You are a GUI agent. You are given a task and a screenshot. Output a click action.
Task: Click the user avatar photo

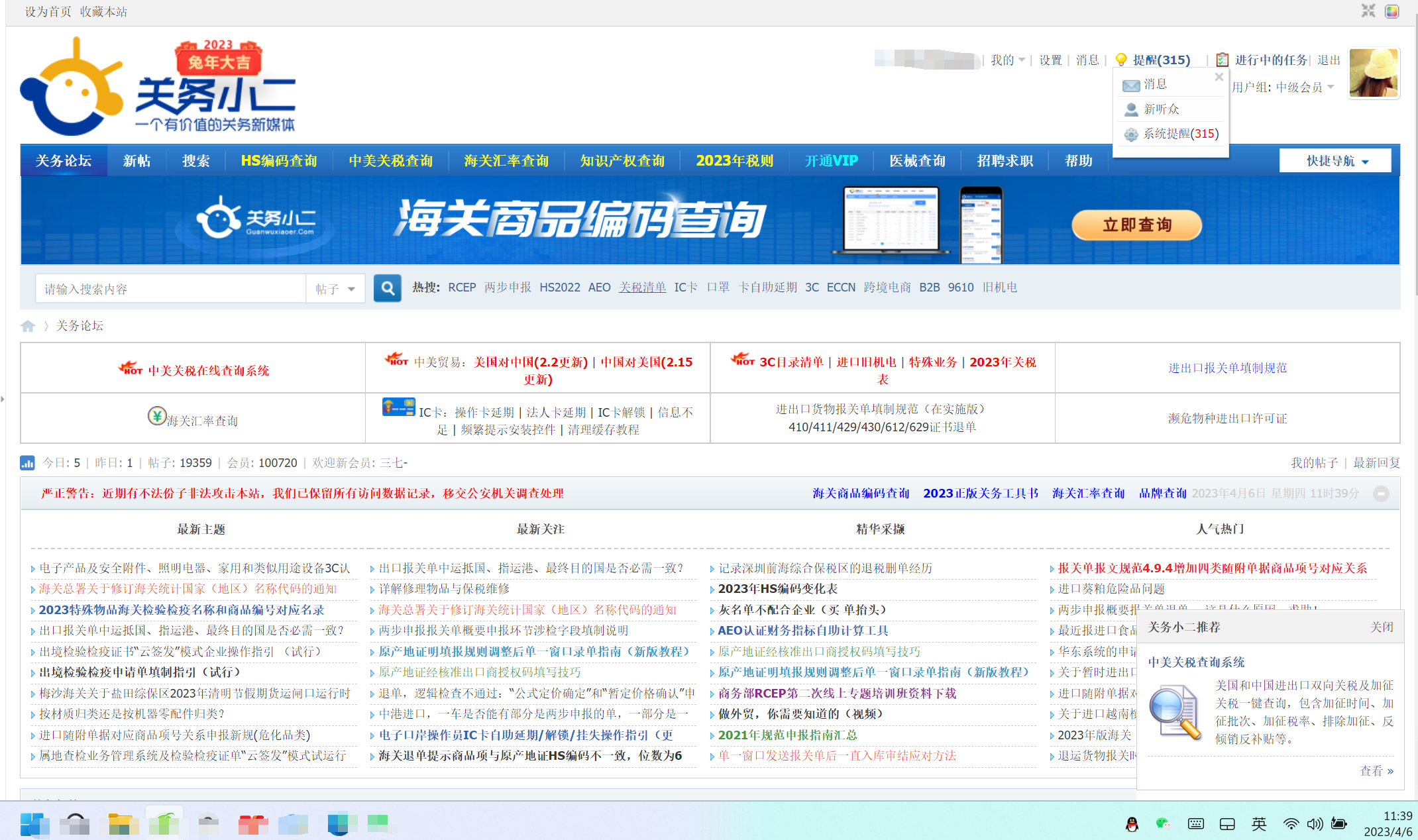[x=1374, y=73]
